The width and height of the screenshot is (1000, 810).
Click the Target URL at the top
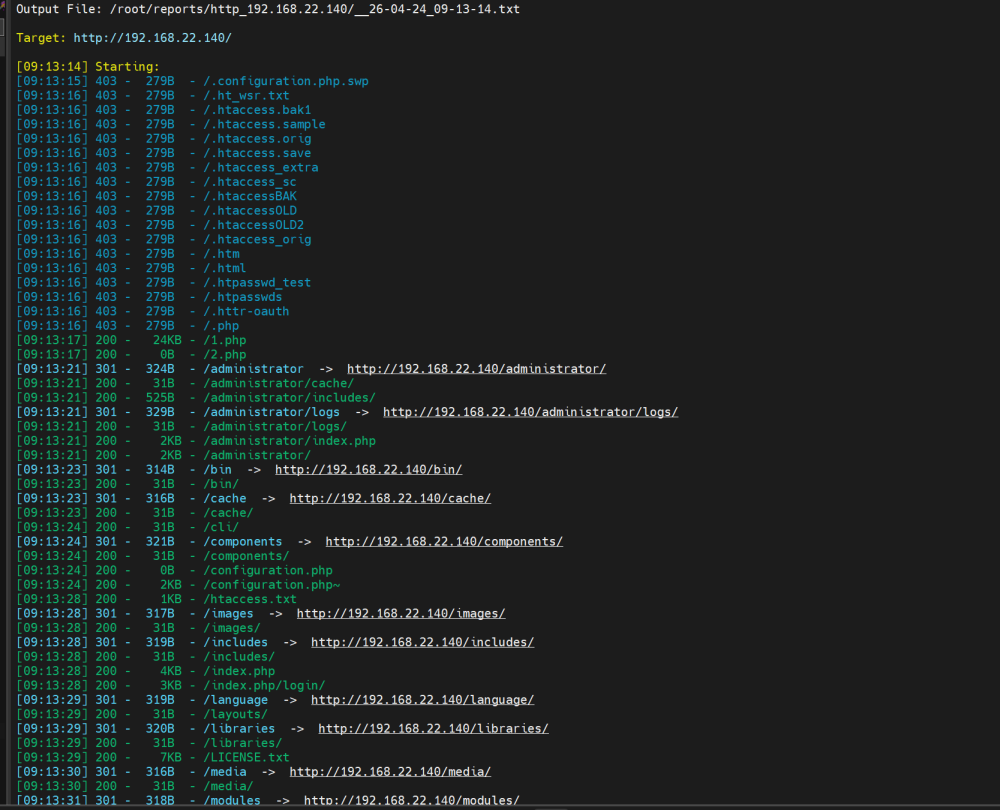152,37
